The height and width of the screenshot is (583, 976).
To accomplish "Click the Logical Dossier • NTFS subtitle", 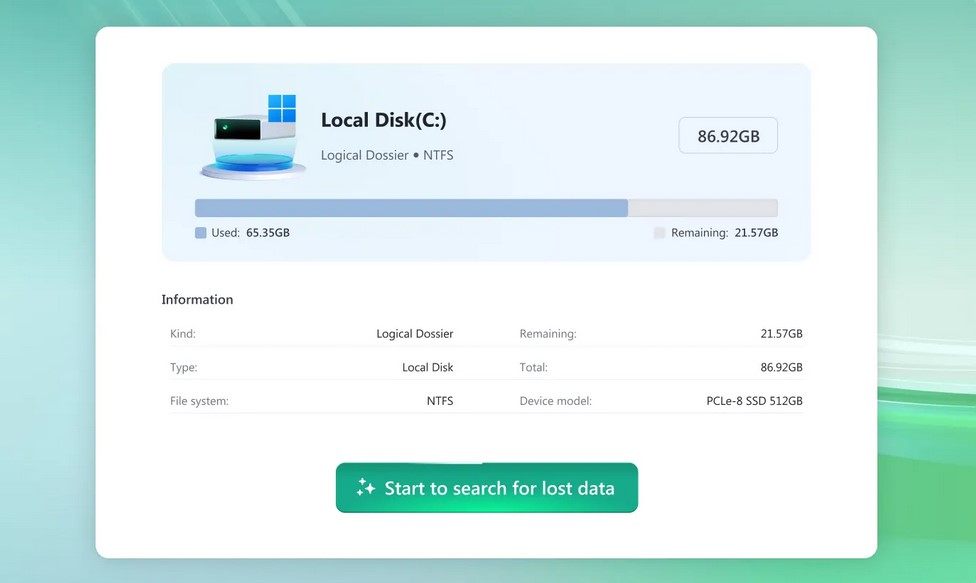I will [386, 155].
